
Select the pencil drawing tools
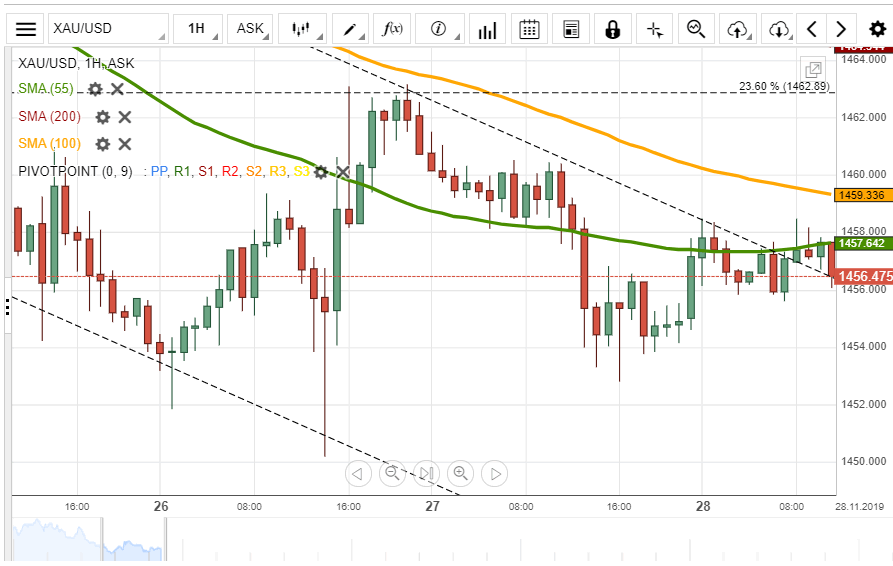point(350,28)
